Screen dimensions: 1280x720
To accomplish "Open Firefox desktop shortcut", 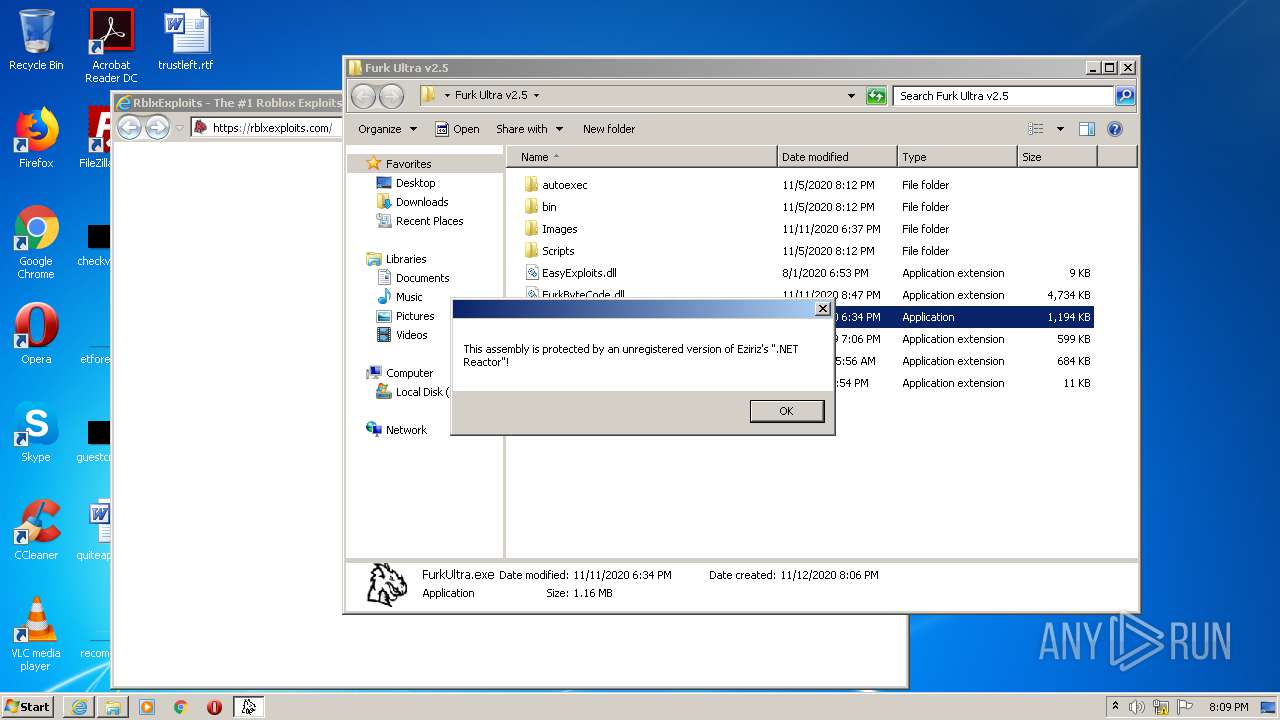I will click(36, 138).
